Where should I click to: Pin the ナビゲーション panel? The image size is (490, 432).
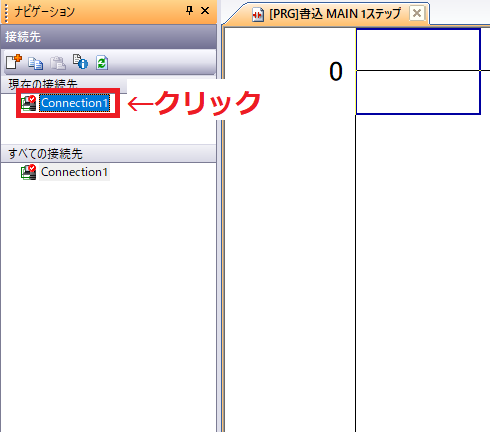(189, 11)
